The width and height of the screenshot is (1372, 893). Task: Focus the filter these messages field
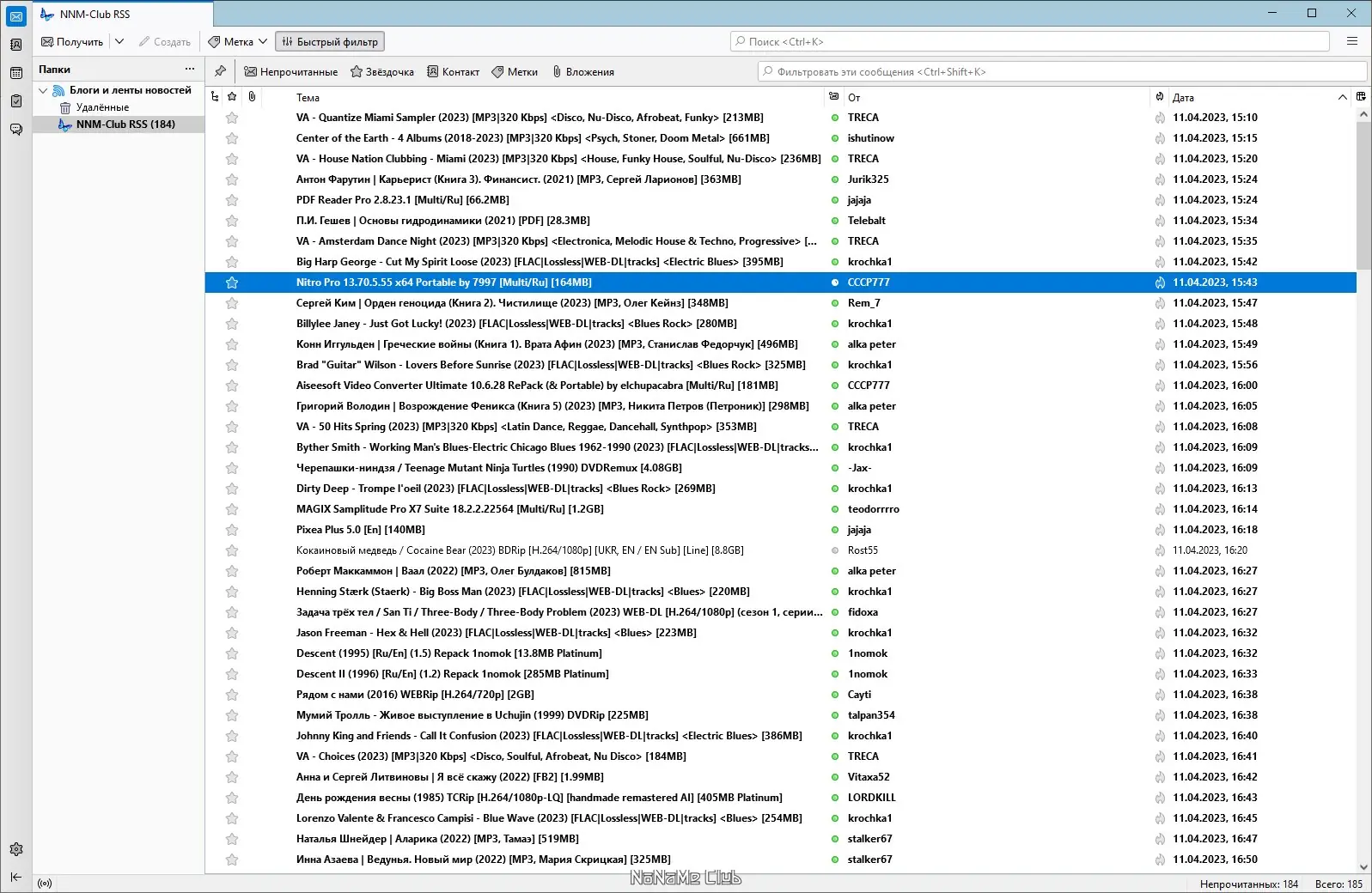pos(1062,72)
